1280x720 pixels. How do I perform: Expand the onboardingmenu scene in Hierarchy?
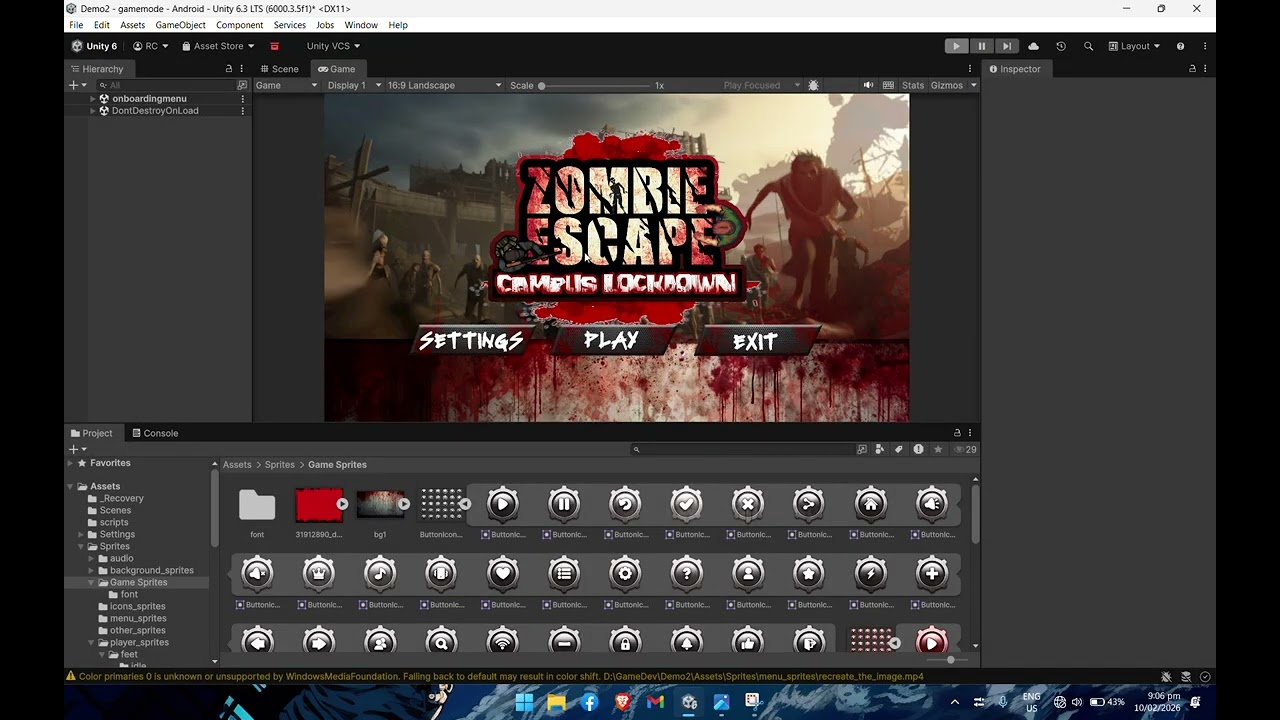(93, 99)
